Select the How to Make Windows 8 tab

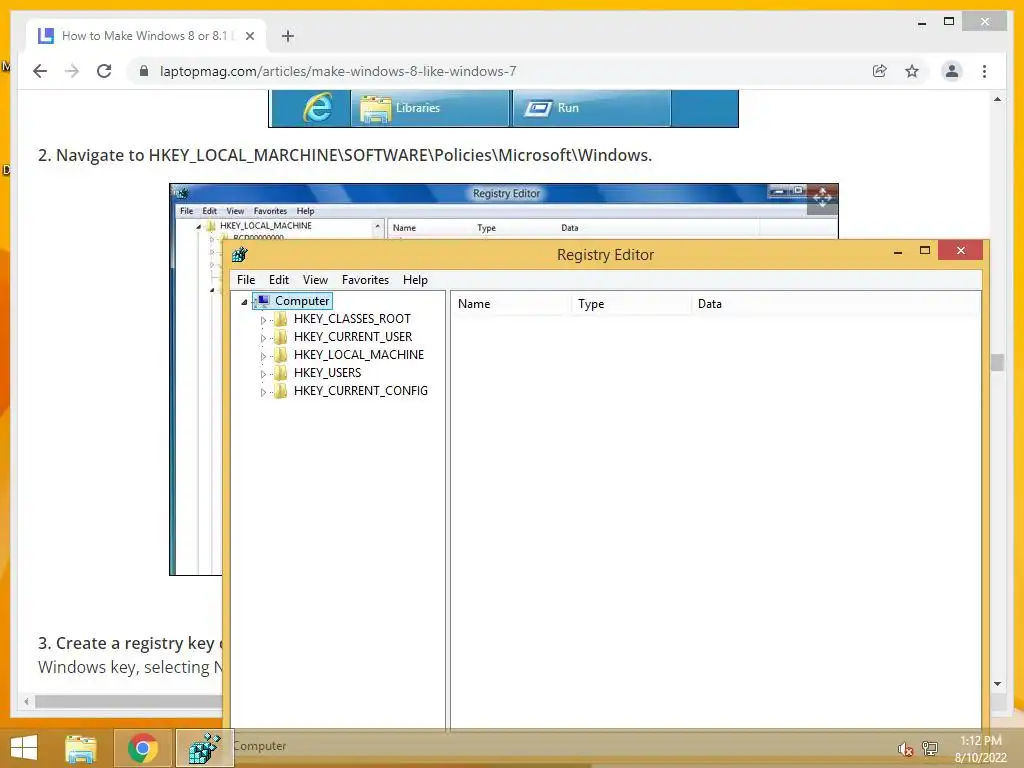[146, 36]
